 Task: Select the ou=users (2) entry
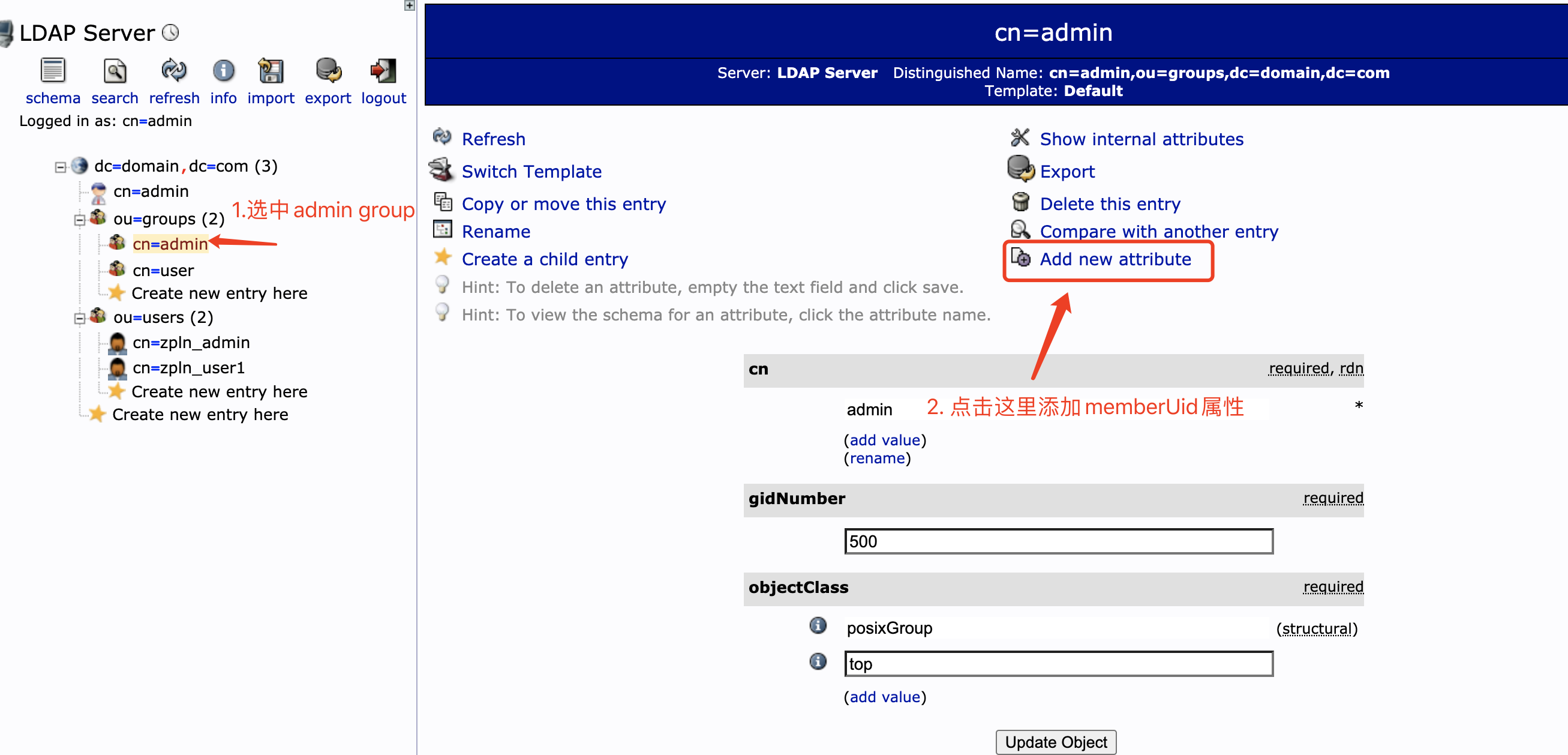[163, 317]
